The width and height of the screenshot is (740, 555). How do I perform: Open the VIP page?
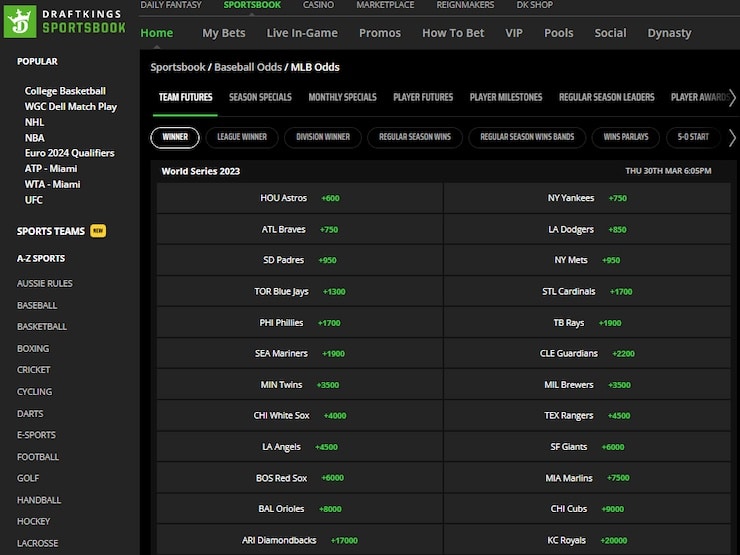pos(514,33)
